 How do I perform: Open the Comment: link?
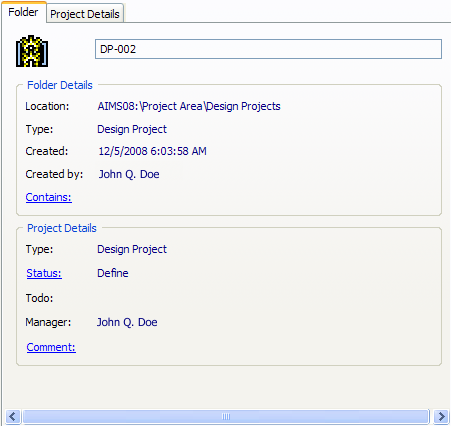point(51,347)
